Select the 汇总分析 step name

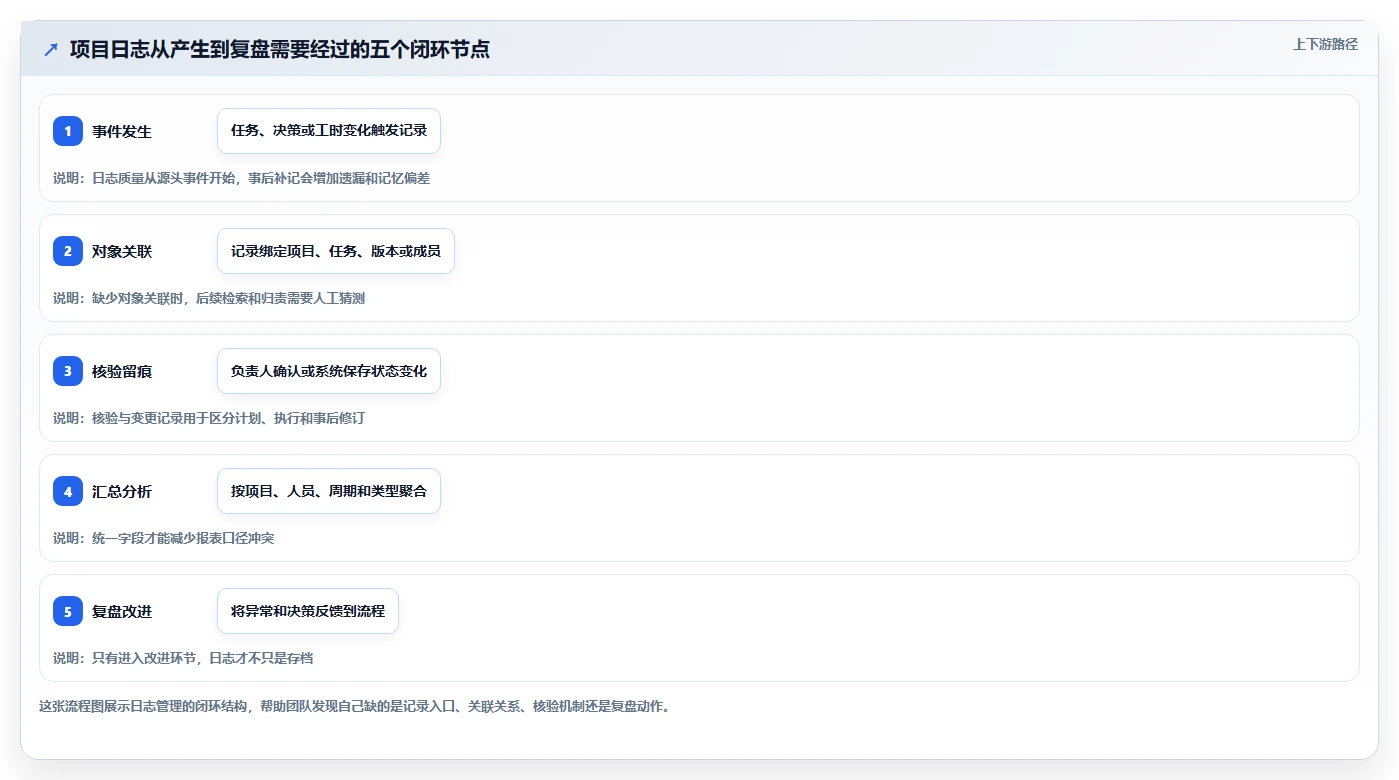[122, 491]
